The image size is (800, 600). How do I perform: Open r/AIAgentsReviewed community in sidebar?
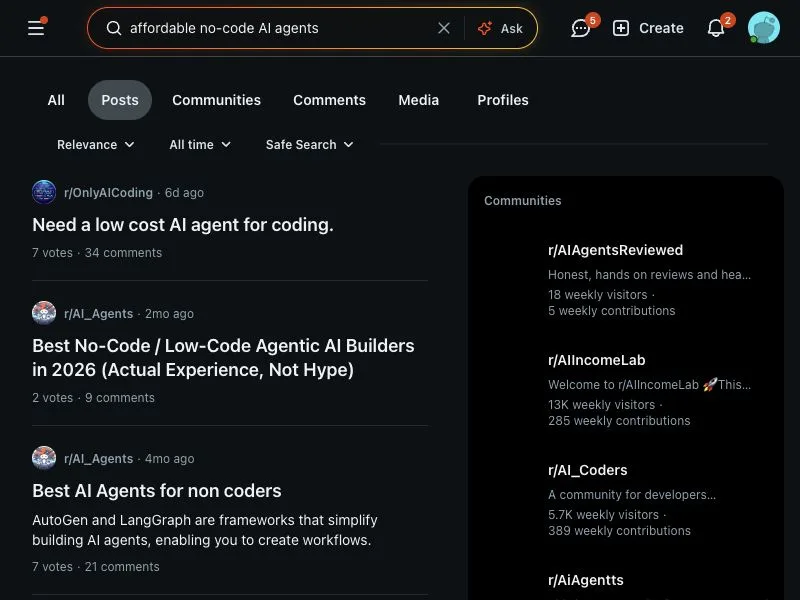pyautogui.click(x=615, y=250)
